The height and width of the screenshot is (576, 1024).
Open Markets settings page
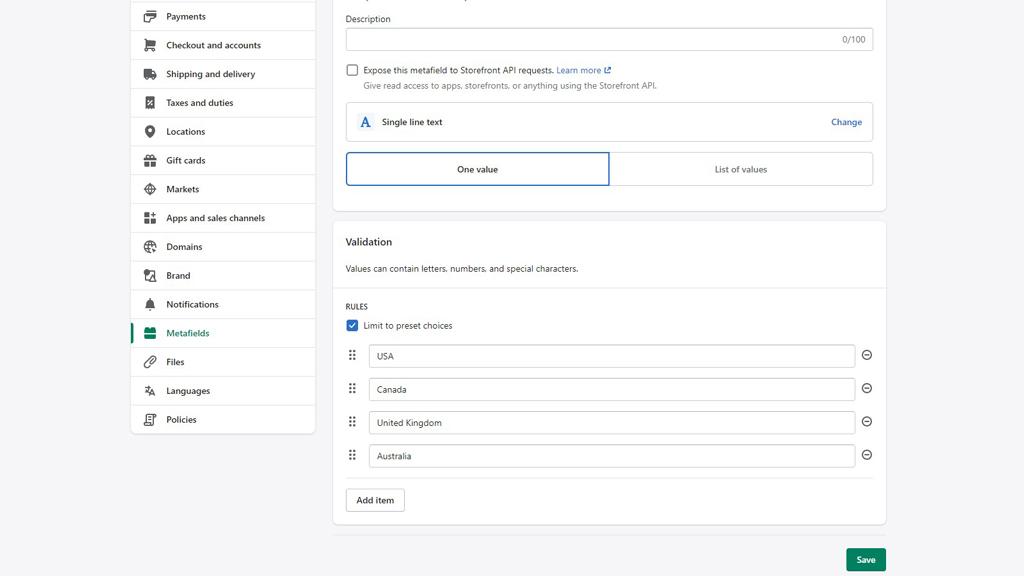point(182,189)
